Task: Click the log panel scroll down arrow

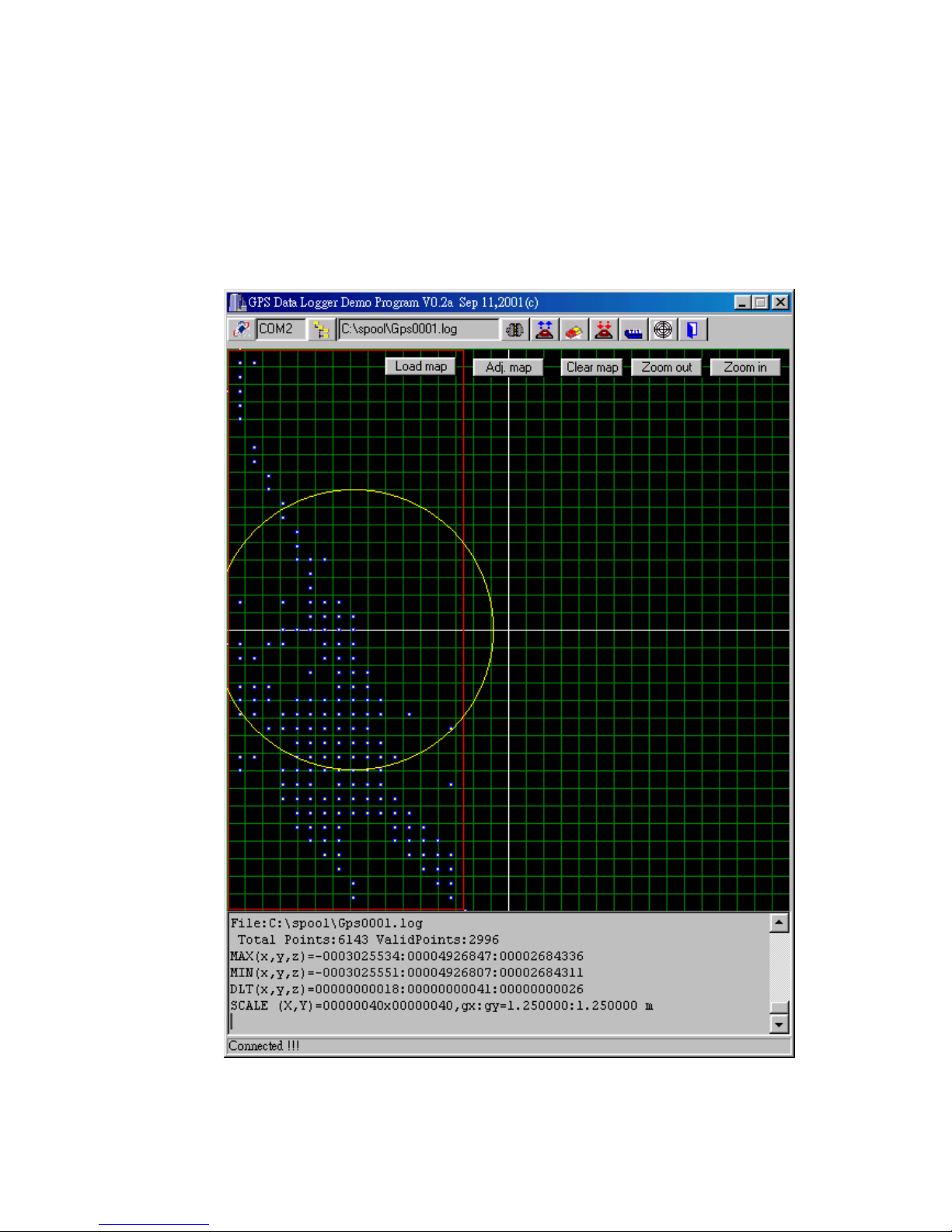Action: pos(779,1024)
